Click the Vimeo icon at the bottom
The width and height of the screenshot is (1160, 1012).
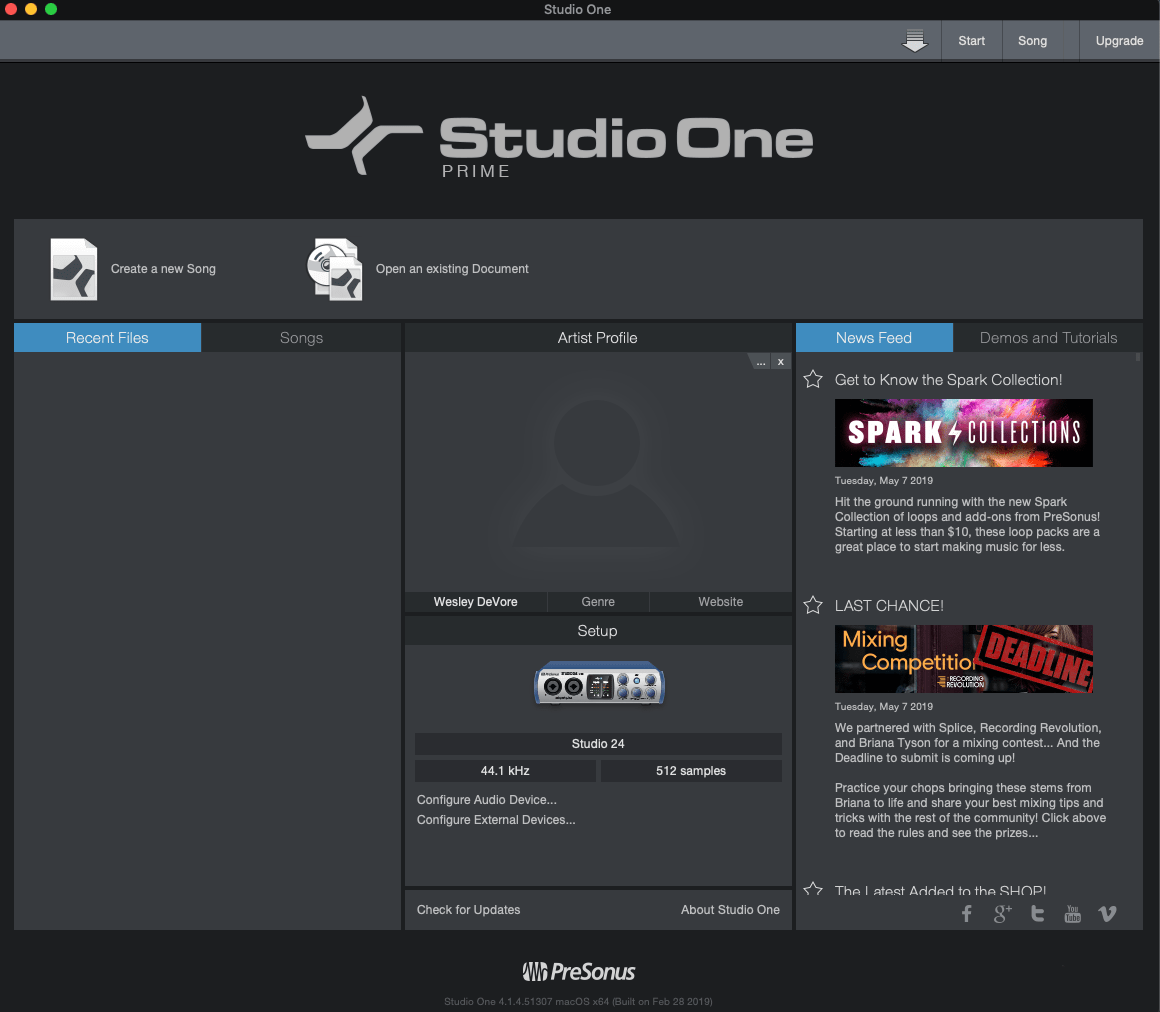[1107, 913]
